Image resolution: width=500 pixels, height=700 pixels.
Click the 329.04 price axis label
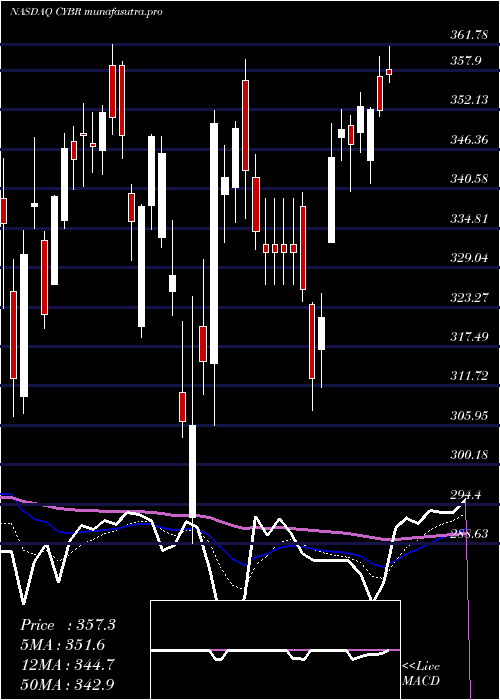469,258
